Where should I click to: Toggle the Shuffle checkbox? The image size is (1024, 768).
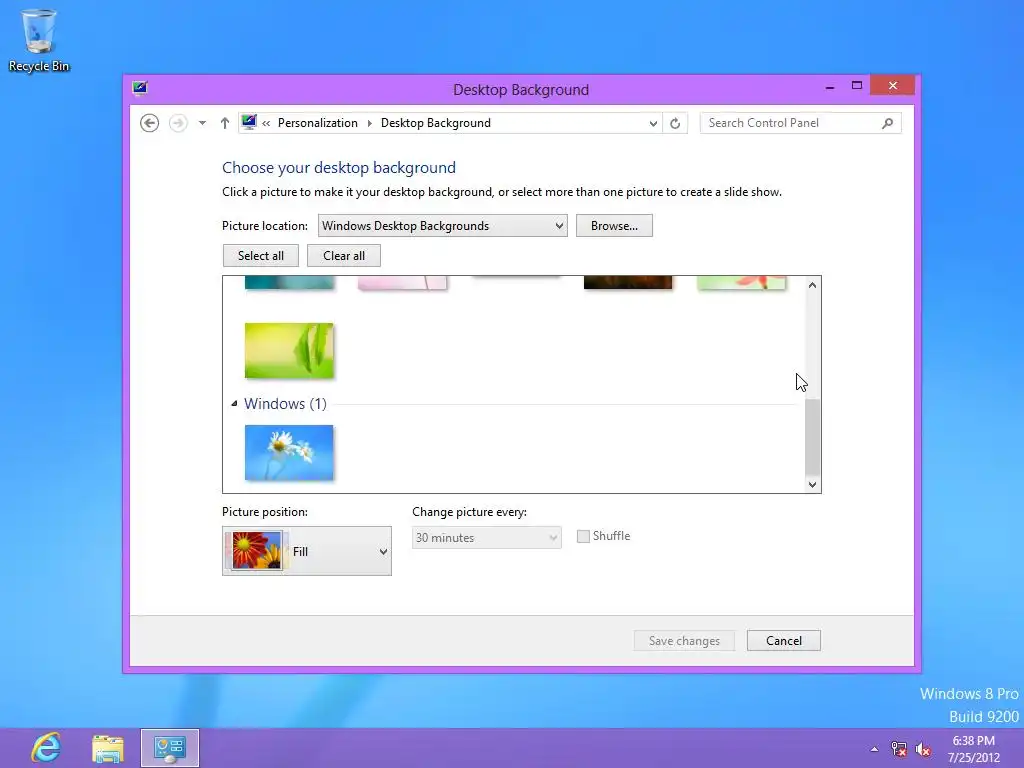coord(583,536)
